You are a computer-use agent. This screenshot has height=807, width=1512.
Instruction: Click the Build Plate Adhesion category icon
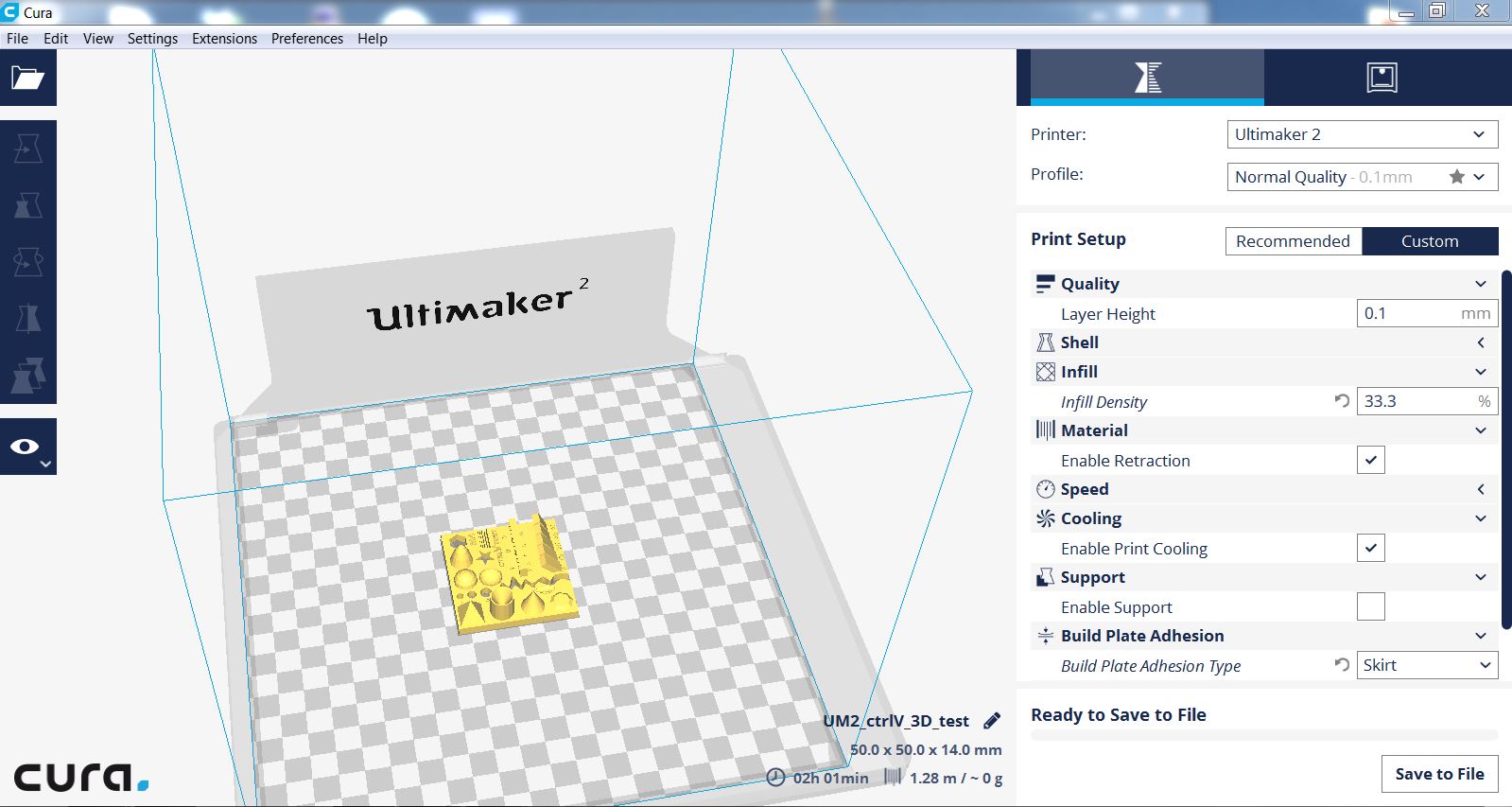(x=1045, y=636)
